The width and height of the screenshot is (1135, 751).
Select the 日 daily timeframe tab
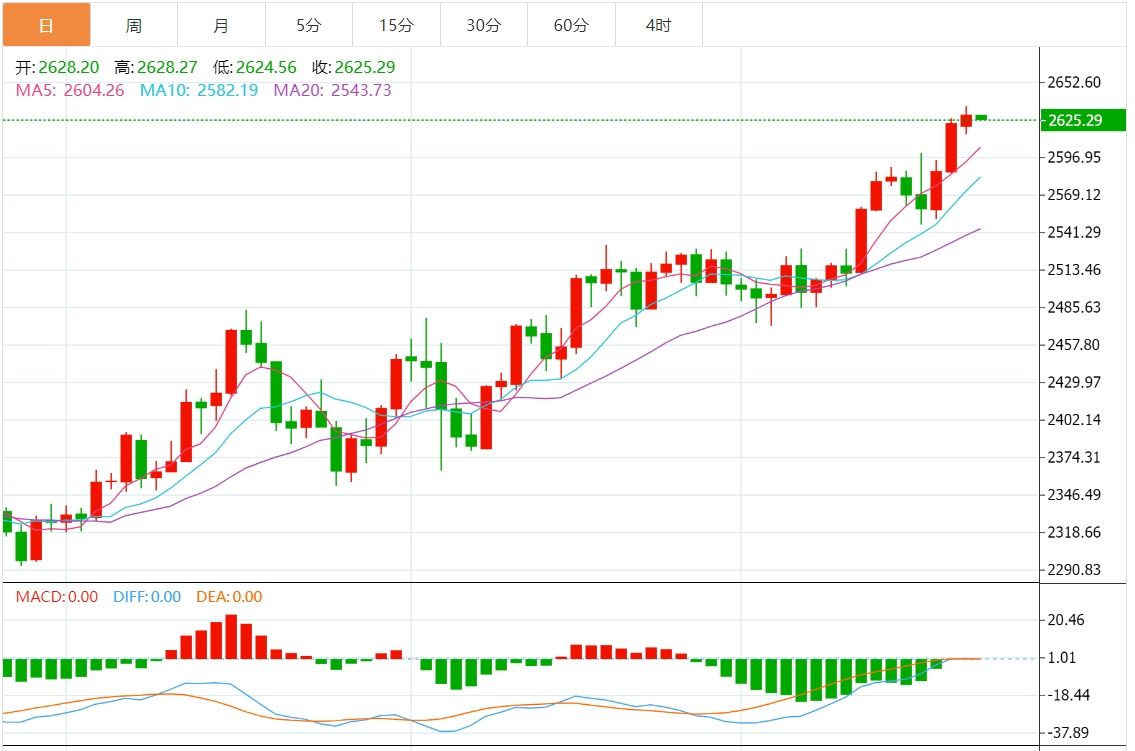click(x=46, y=25)
